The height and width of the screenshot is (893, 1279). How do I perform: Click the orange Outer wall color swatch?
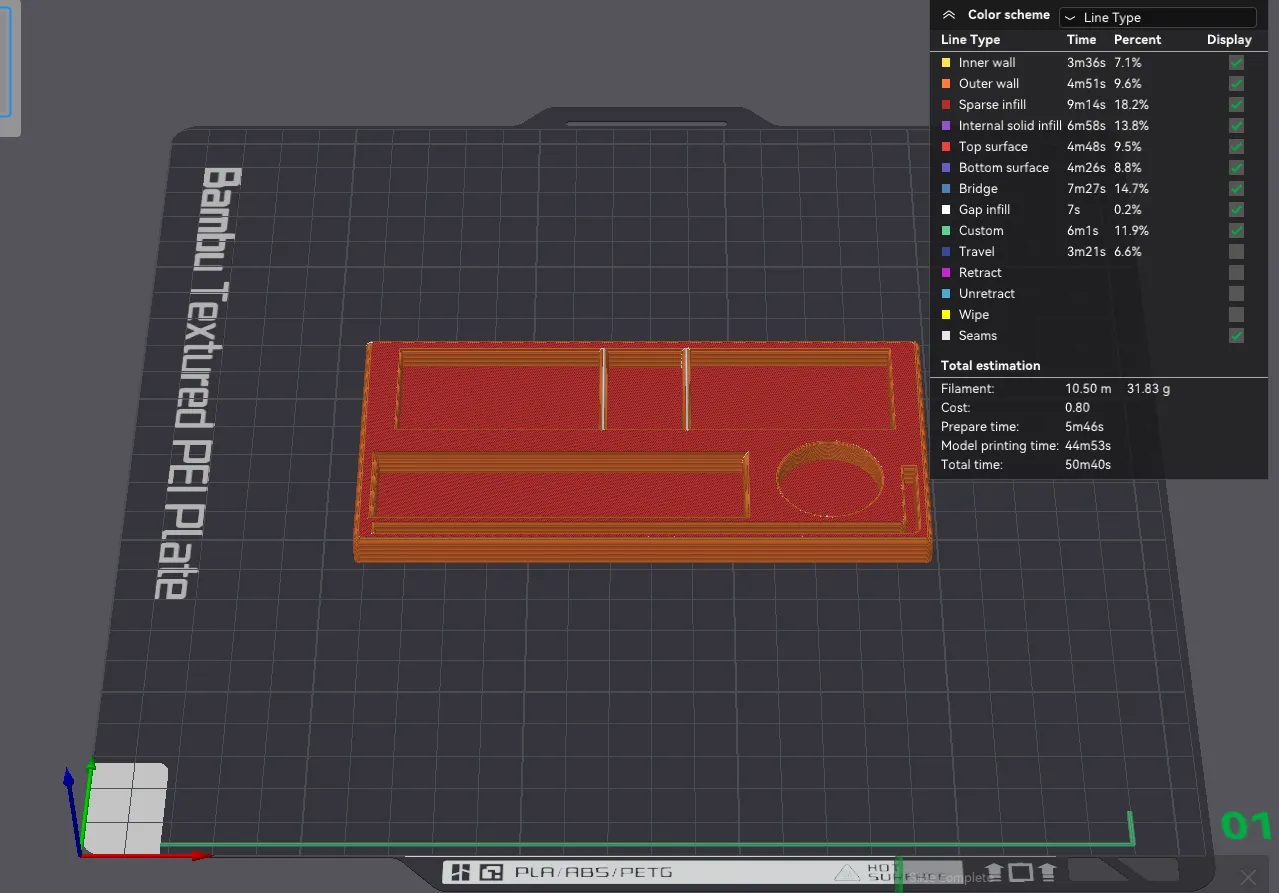[946, 84]
